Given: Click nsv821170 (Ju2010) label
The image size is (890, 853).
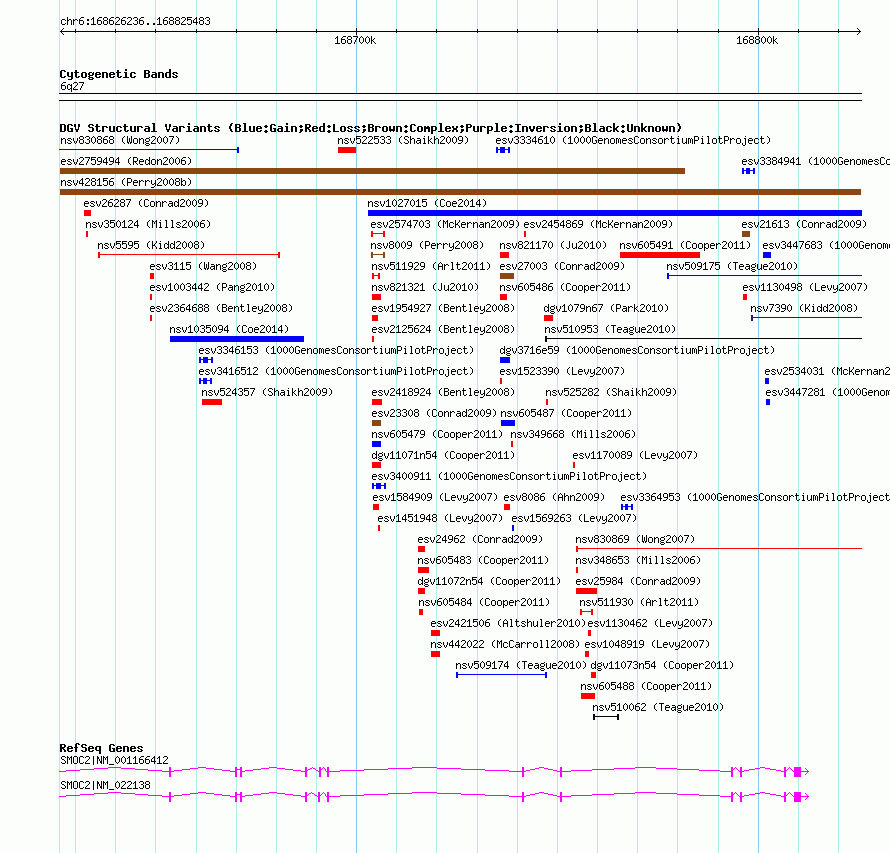Looking at the screenshot, I should point(553,245).
